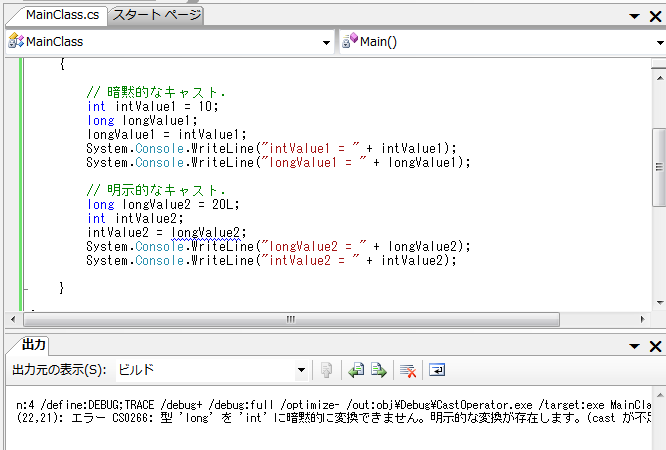
Task: Click the line "long longValue2 = 20L;"
Action: [163, 204]
